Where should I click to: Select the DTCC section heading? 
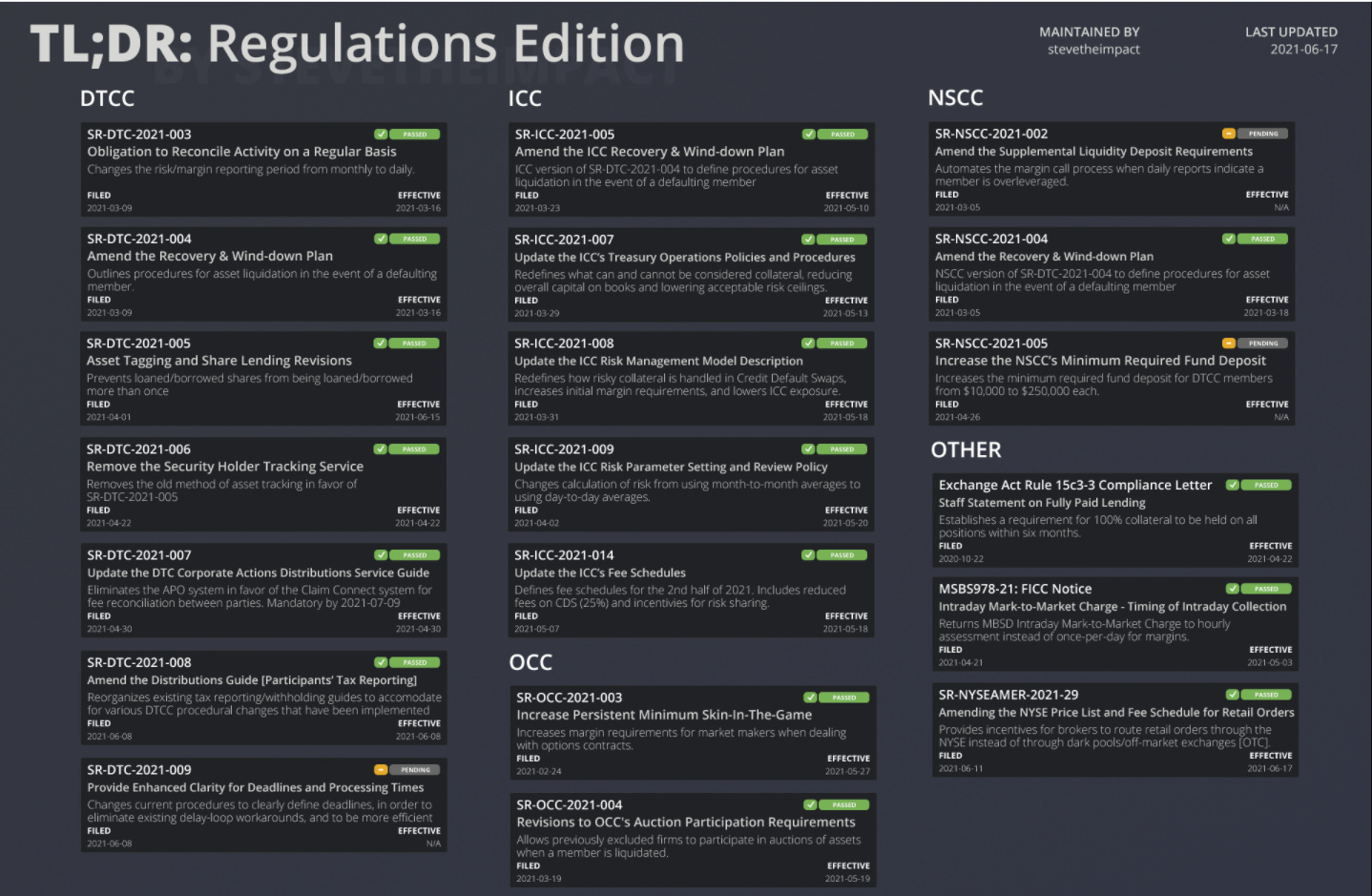tap(107, 98)
